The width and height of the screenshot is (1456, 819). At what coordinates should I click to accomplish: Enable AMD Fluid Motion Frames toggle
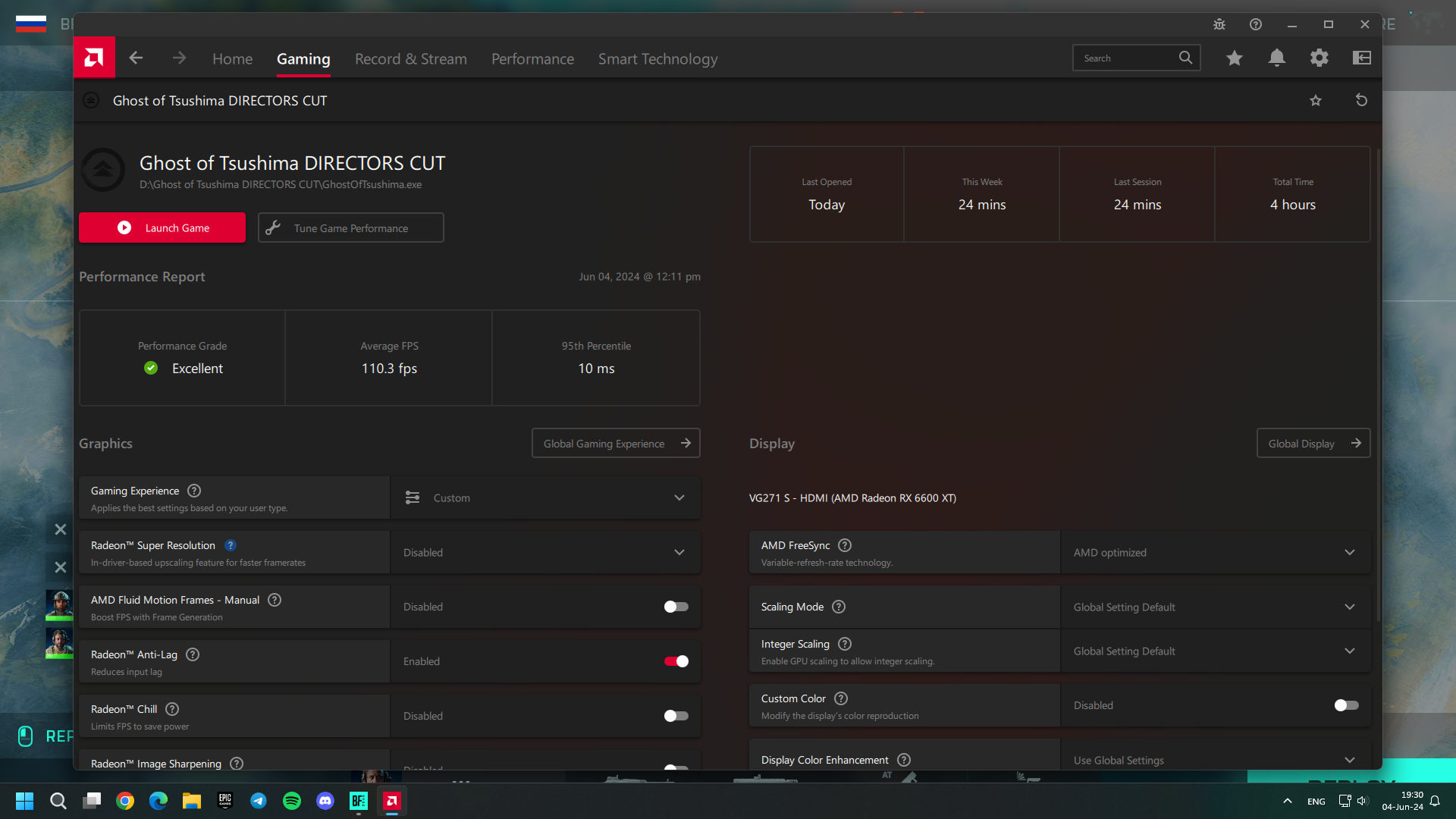click(676, 607)
